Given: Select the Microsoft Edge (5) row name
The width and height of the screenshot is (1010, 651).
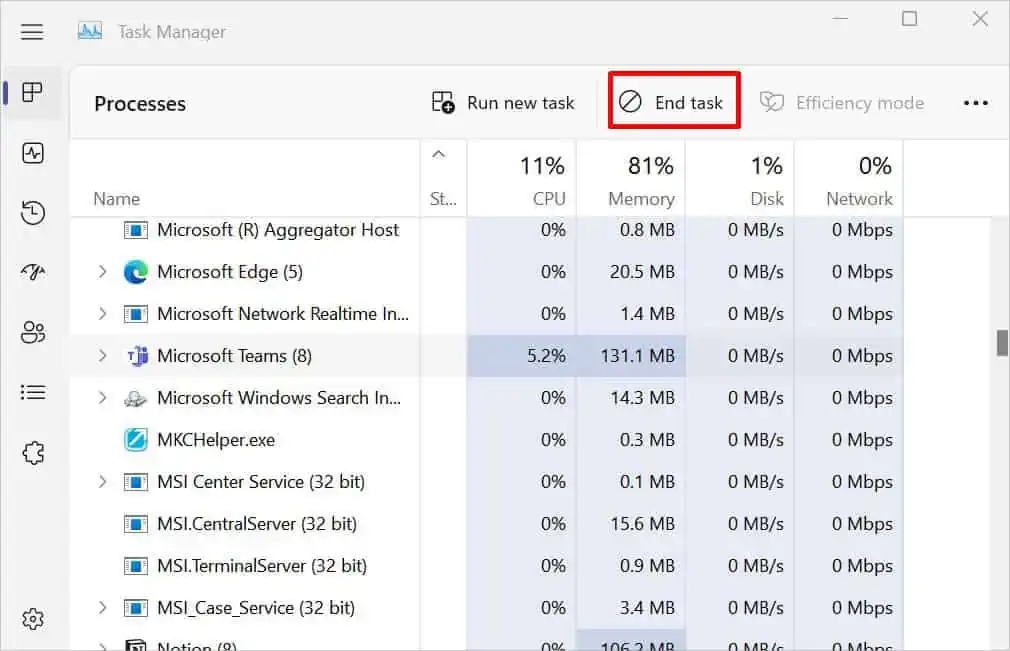Looking at the screenshot, I should coord(229,272).
